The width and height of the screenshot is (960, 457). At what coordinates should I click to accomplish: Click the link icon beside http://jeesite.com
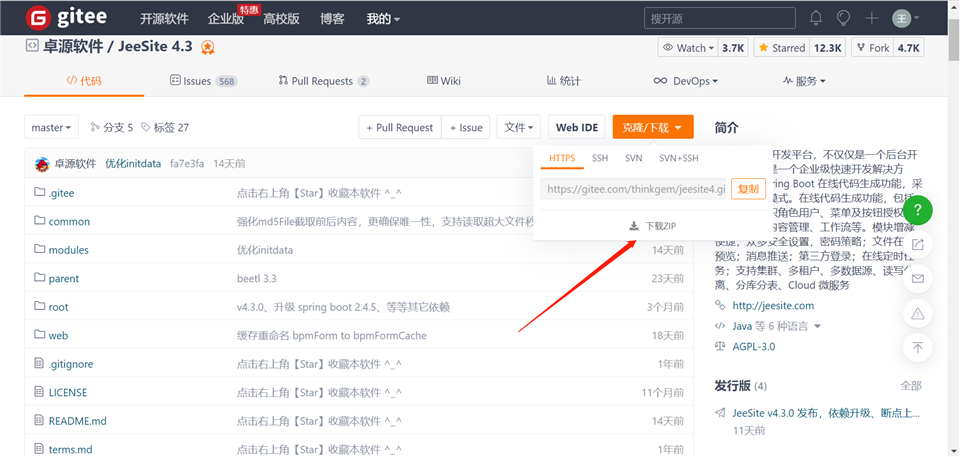[x=719, y=305]
